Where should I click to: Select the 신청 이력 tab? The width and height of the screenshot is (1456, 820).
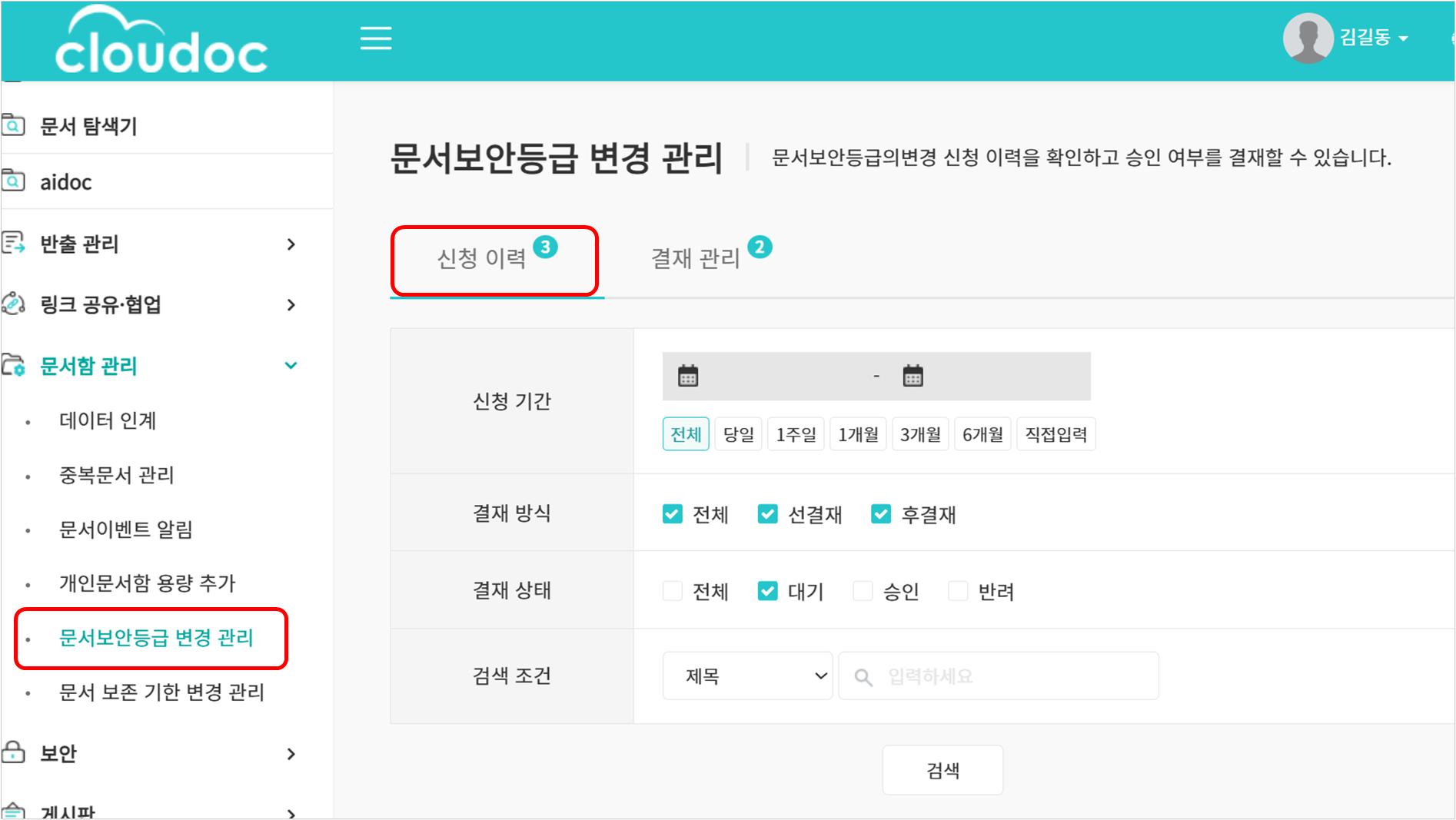(482, 259)
